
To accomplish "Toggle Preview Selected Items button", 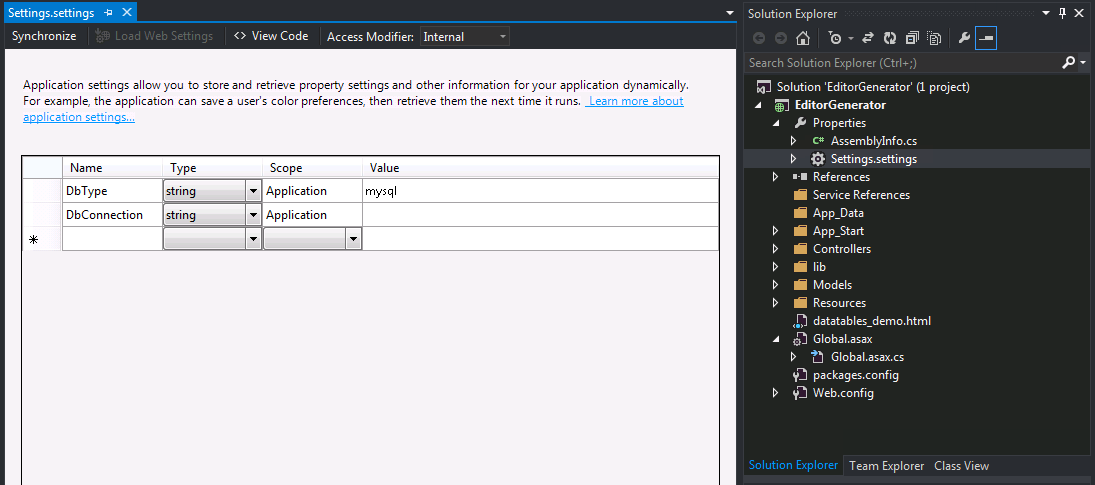I will coord(986,38).
